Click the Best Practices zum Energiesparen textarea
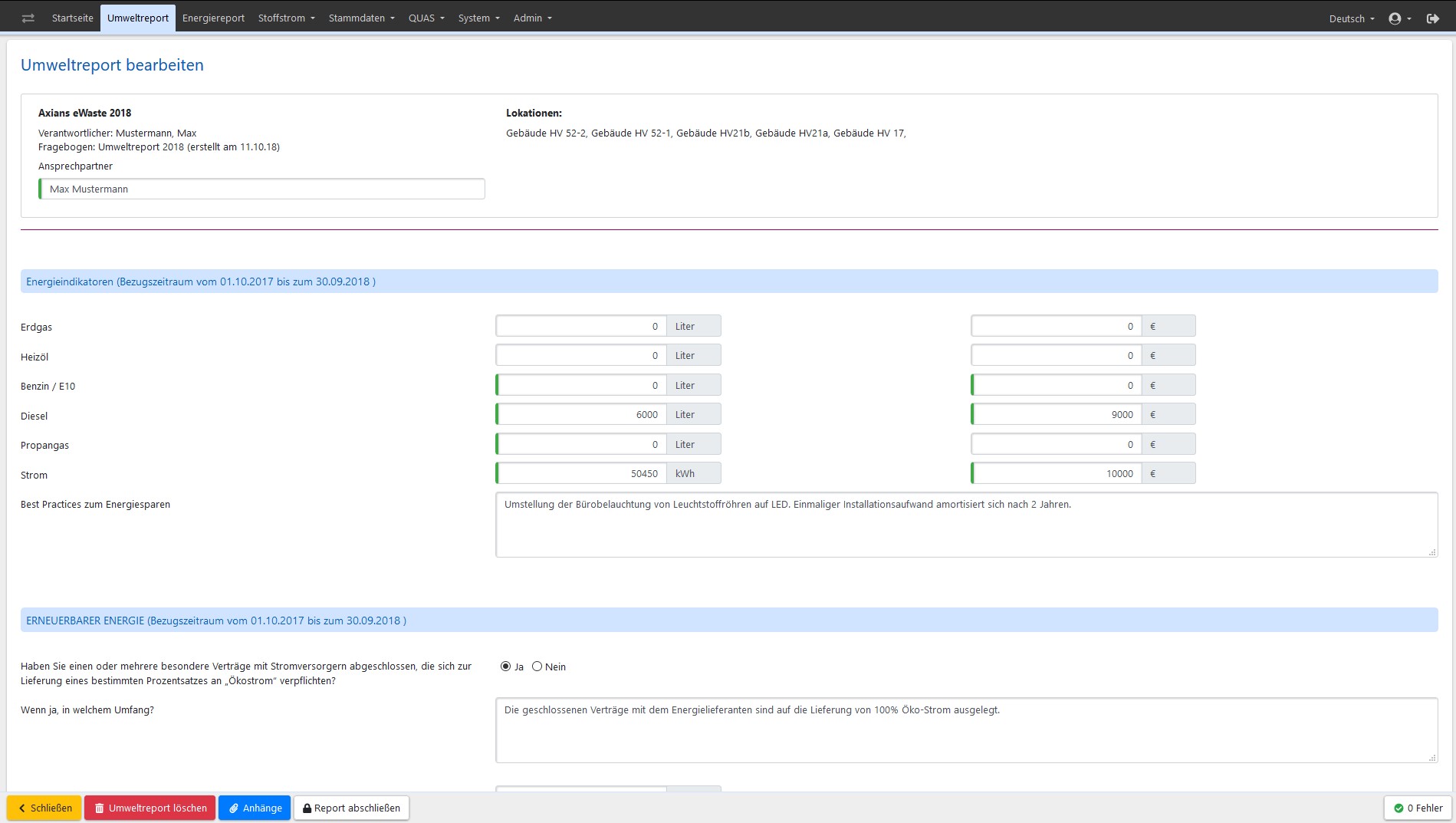 tap(967, 525)
